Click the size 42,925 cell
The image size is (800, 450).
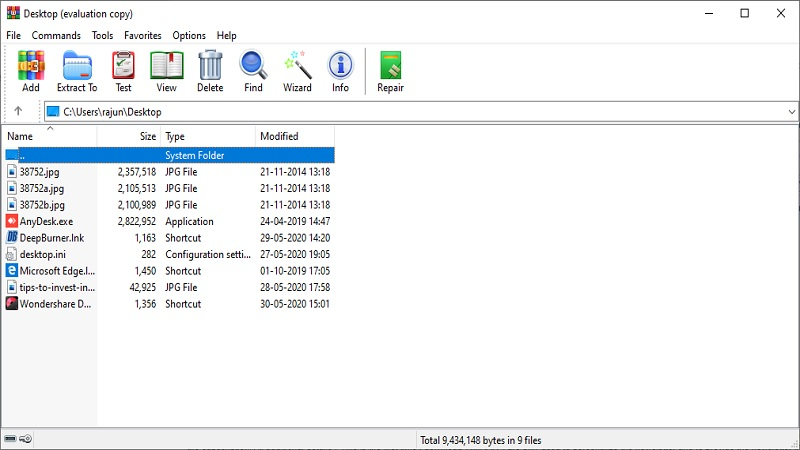(142, 287)
